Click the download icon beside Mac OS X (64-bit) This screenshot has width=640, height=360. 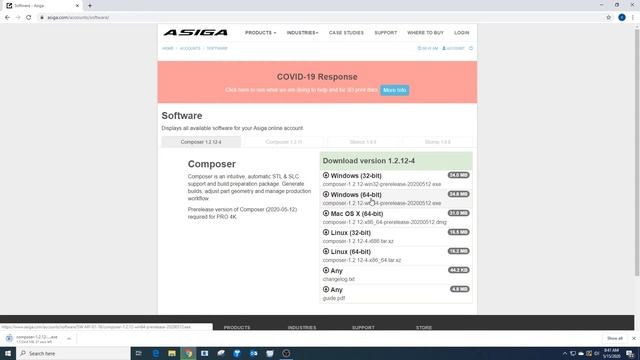[x=326, y=213]
